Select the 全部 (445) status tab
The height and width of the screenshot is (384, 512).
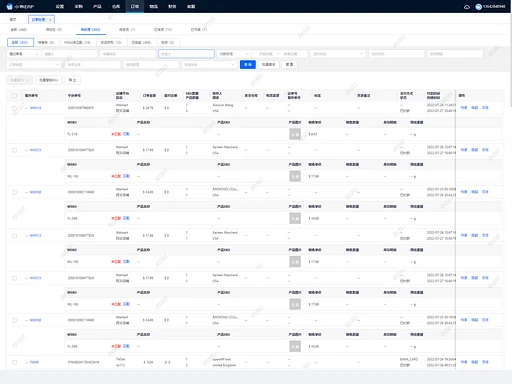pos(19,30)
